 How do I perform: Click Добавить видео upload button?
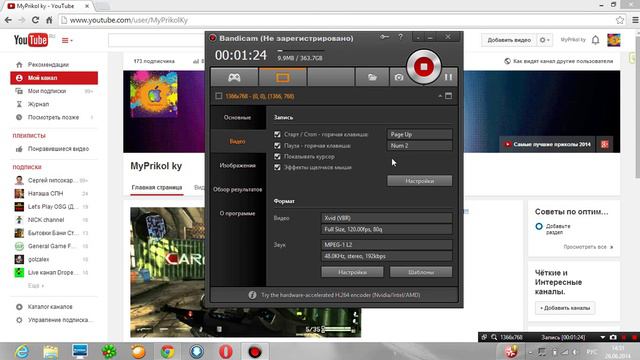click(509, 40)
